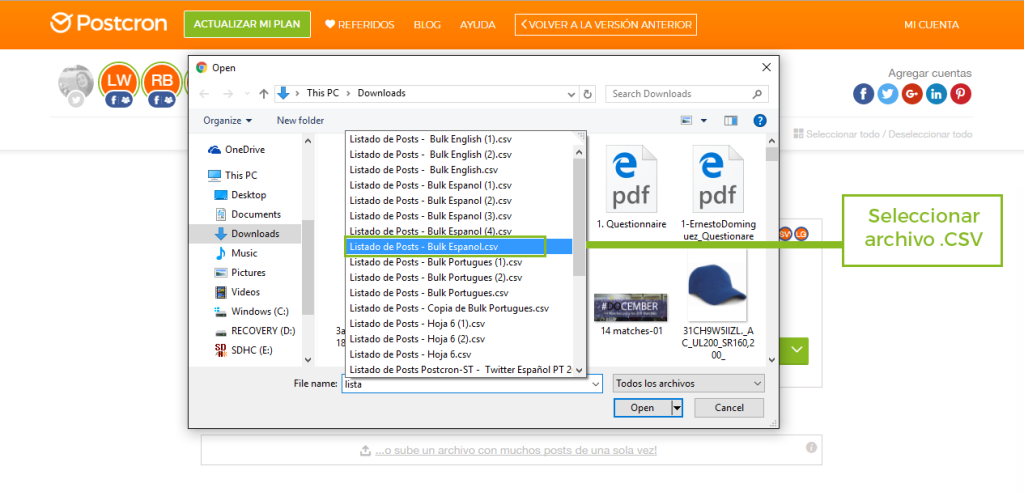The height and width of the screenshot is (492, 1024).
Task: Click the Facebook add-account icon
Action: coord(863,94)
